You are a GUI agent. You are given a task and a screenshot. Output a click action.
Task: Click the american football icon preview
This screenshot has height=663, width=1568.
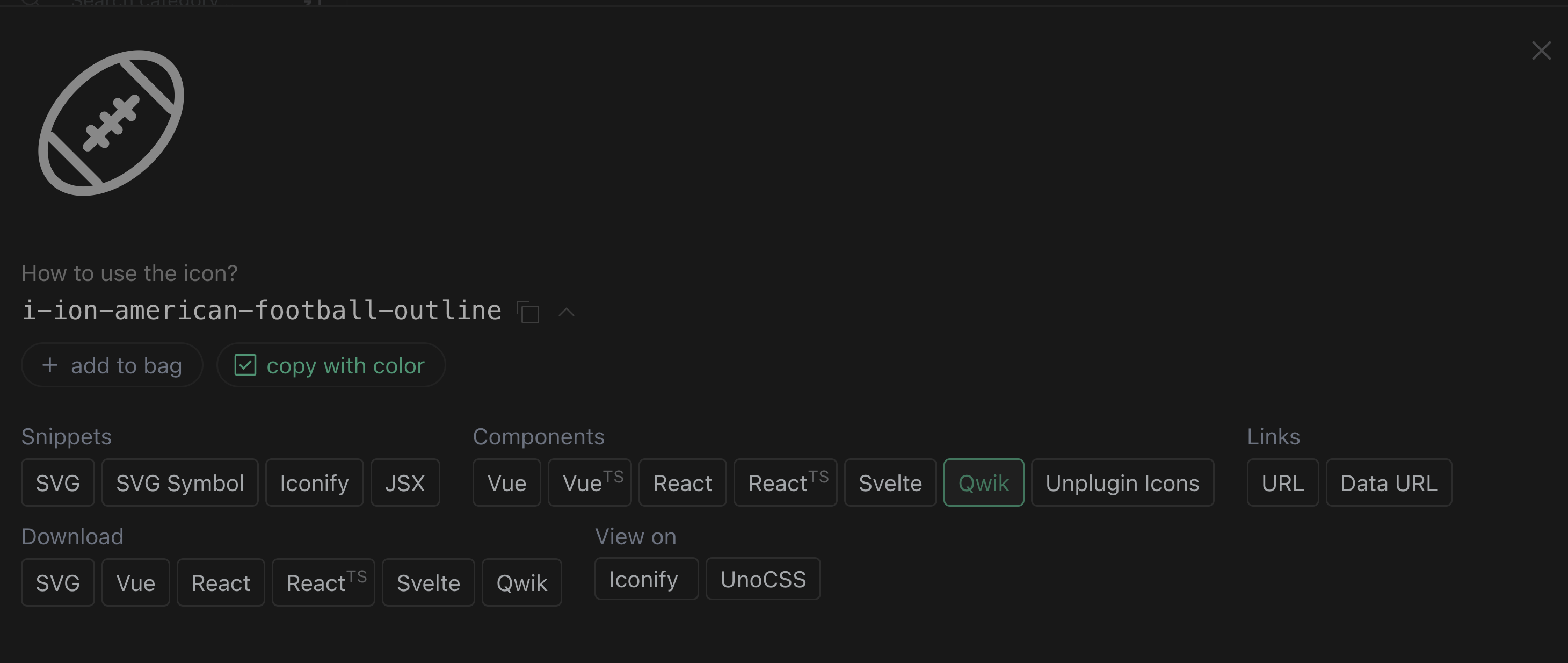click(111, 123)
